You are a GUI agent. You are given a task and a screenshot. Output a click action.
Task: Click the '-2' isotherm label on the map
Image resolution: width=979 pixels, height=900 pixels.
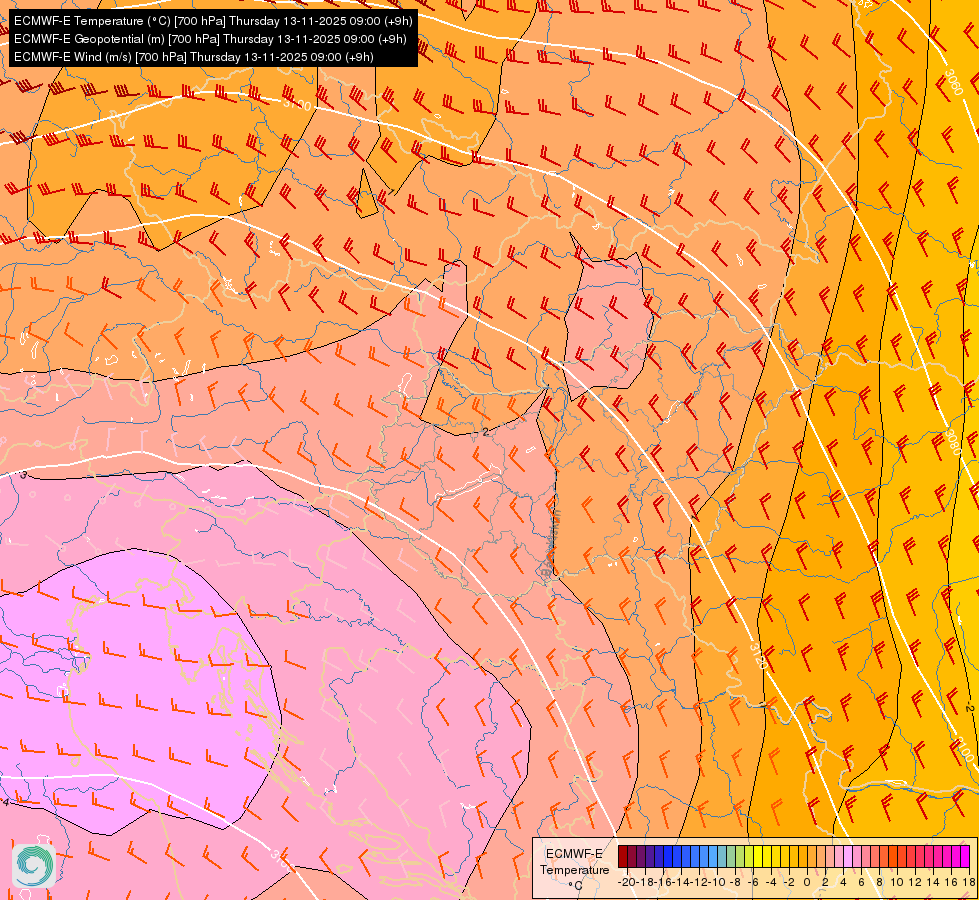(x=970, y=708)
